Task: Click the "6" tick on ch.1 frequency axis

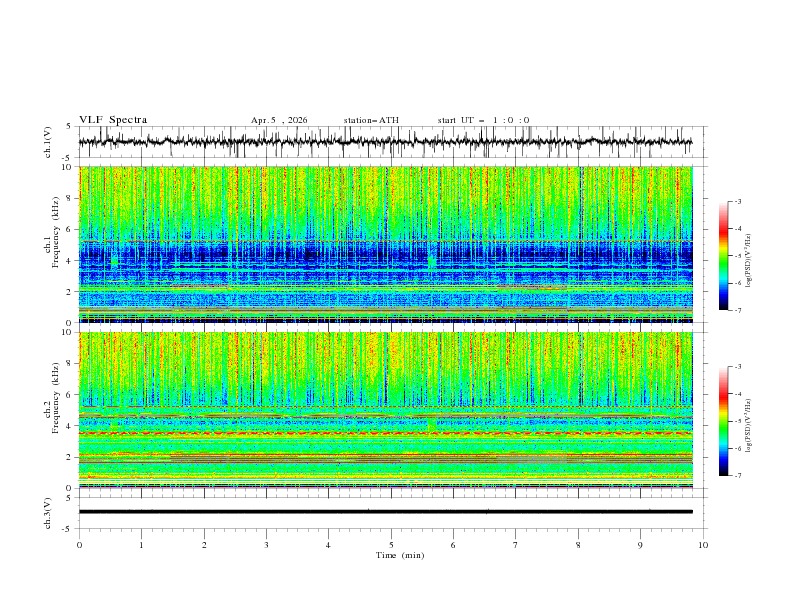Action: [x=70, y=229]
